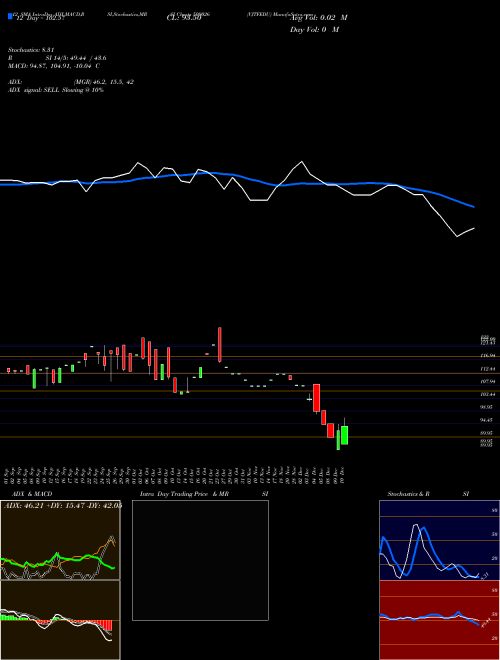Select the 'Avg Vol: 0.02 M' text

pyautogui.click(x=319, y=18)
